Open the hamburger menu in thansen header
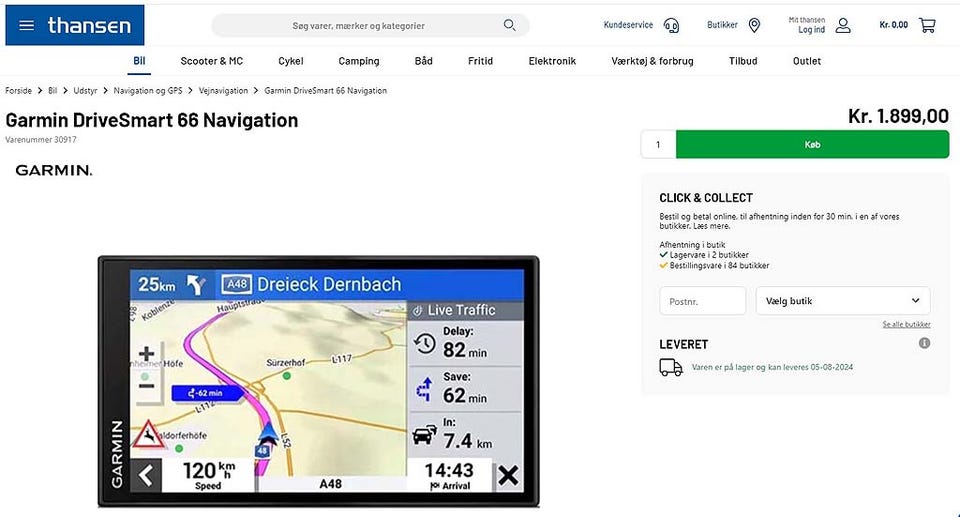Image resolution: width=960 pixels, height=517 pixels. 26,25
